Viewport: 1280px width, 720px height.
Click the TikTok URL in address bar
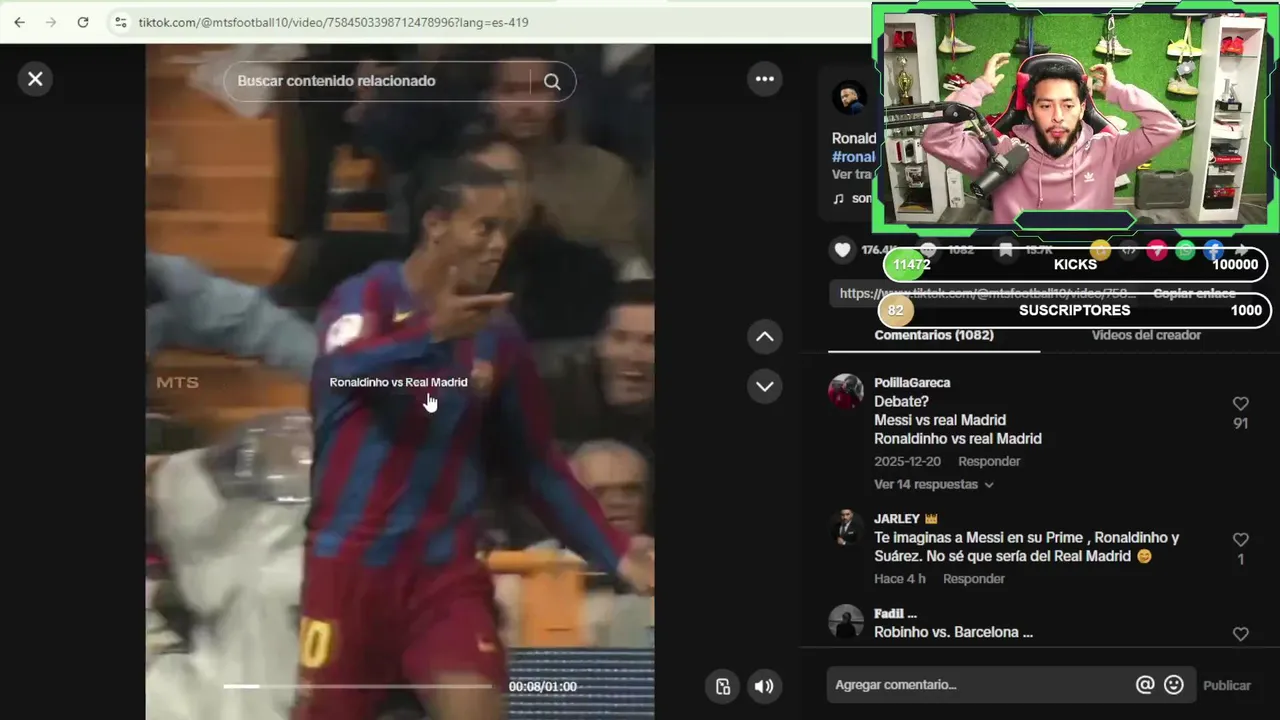334,22
